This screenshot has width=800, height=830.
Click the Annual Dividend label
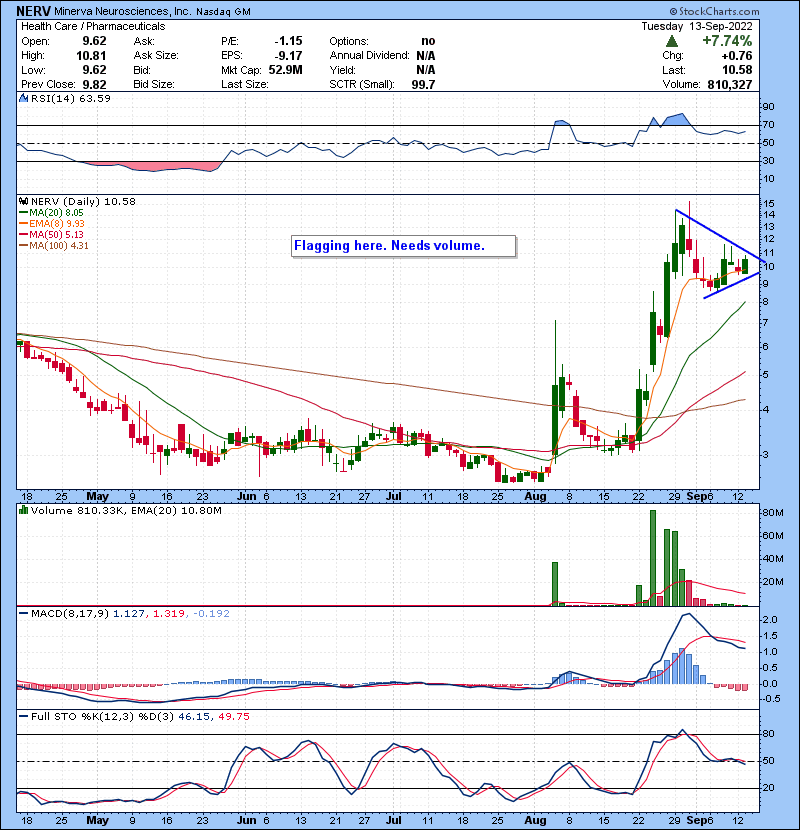coord(370,56)
